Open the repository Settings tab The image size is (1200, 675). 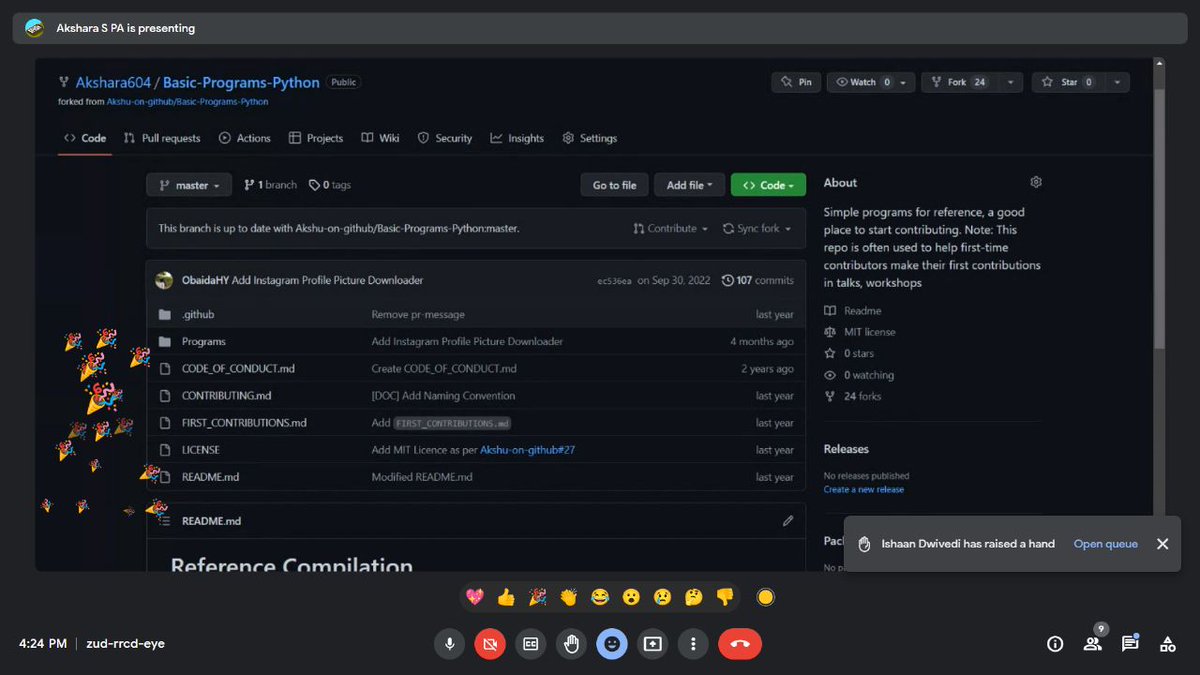click(x=590, y=138)
